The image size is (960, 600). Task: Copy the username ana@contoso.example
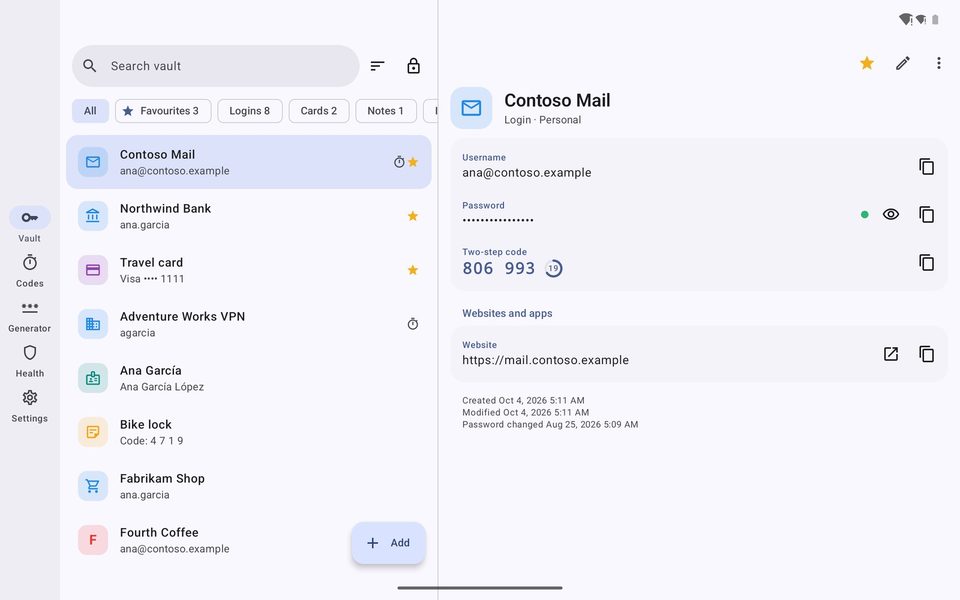(x=926, y=166)
